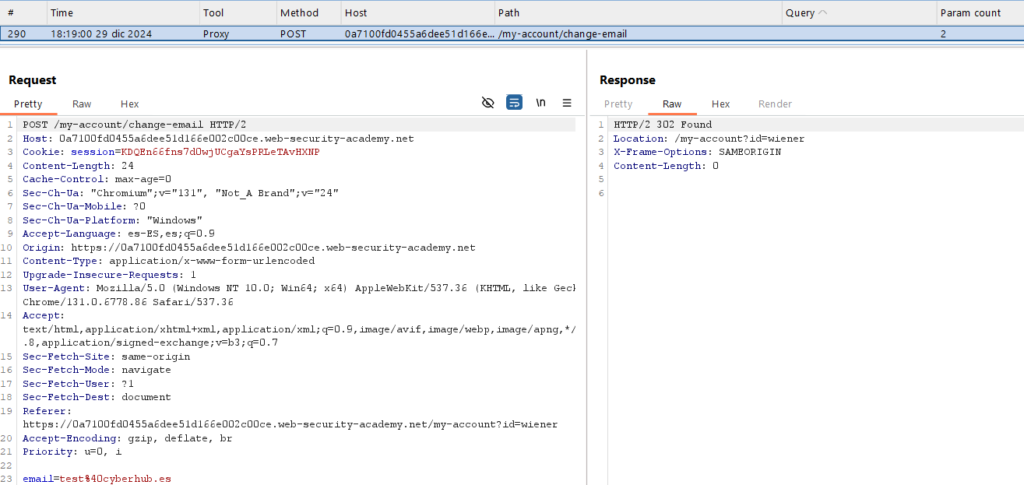Click the Upgrade-Insecure-Requests: 1 line
1024x485 pixels.
tap(109, 275)
